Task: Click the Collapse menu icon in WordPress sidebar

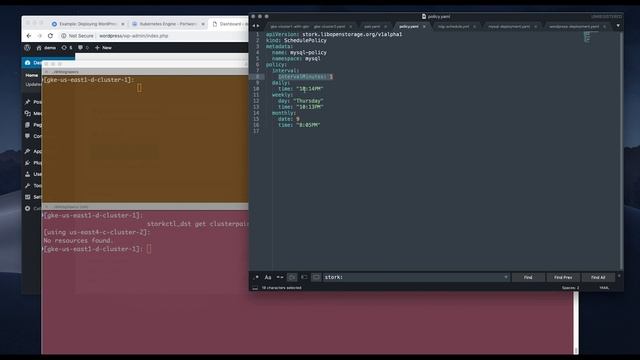Action: point(28,209)
